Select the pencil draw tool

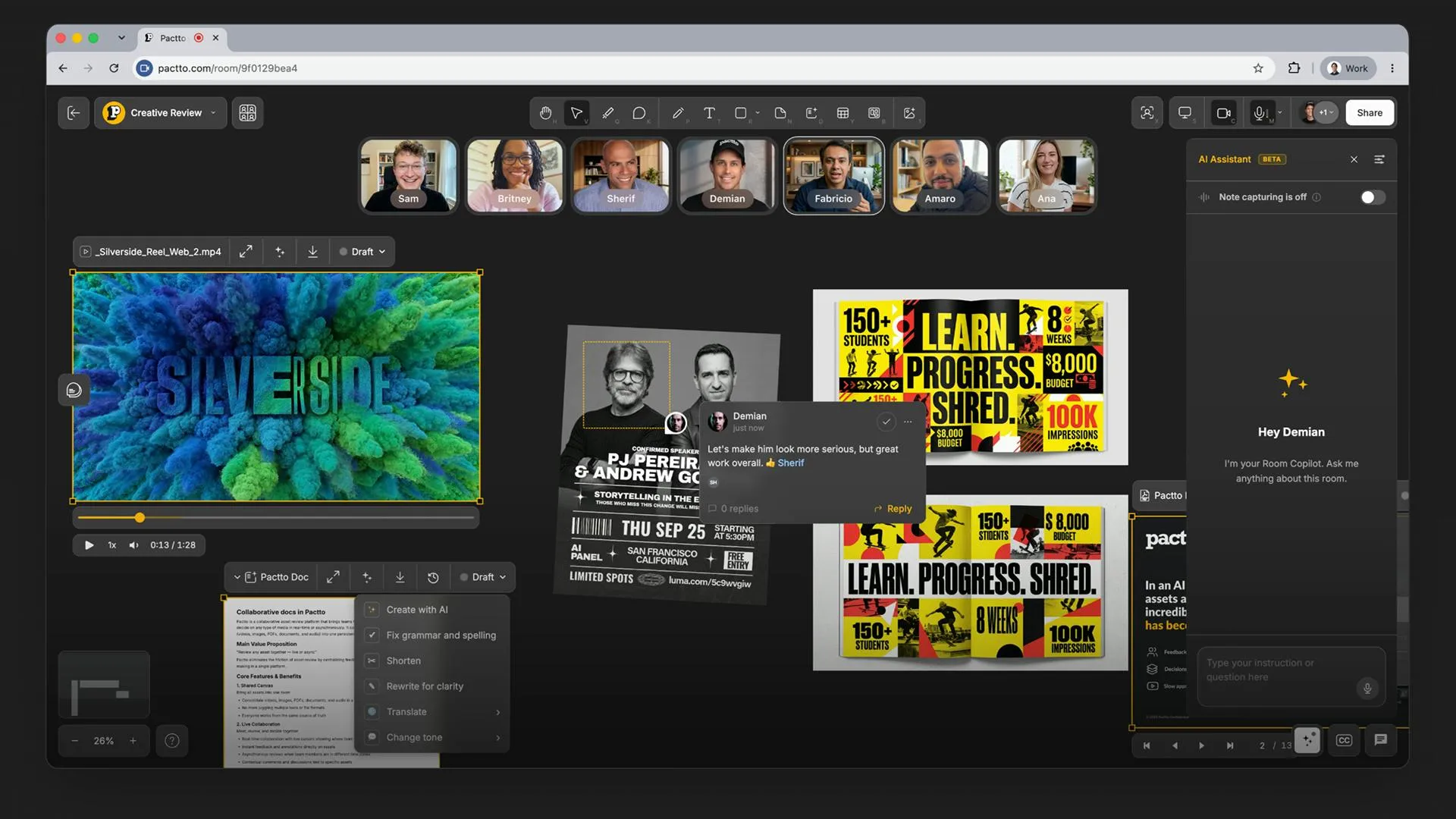coord(678,113)
